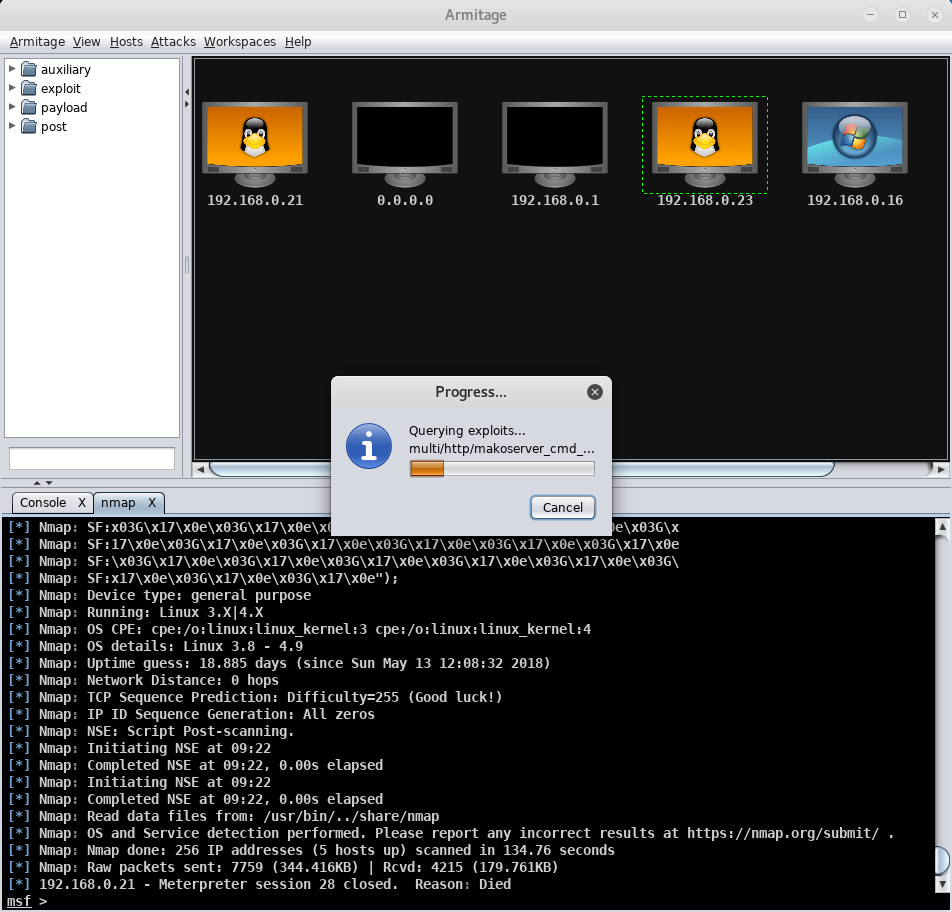This screenshot has height=912, width=952.
Task: Switch to the Console tab
Action: 43,503
